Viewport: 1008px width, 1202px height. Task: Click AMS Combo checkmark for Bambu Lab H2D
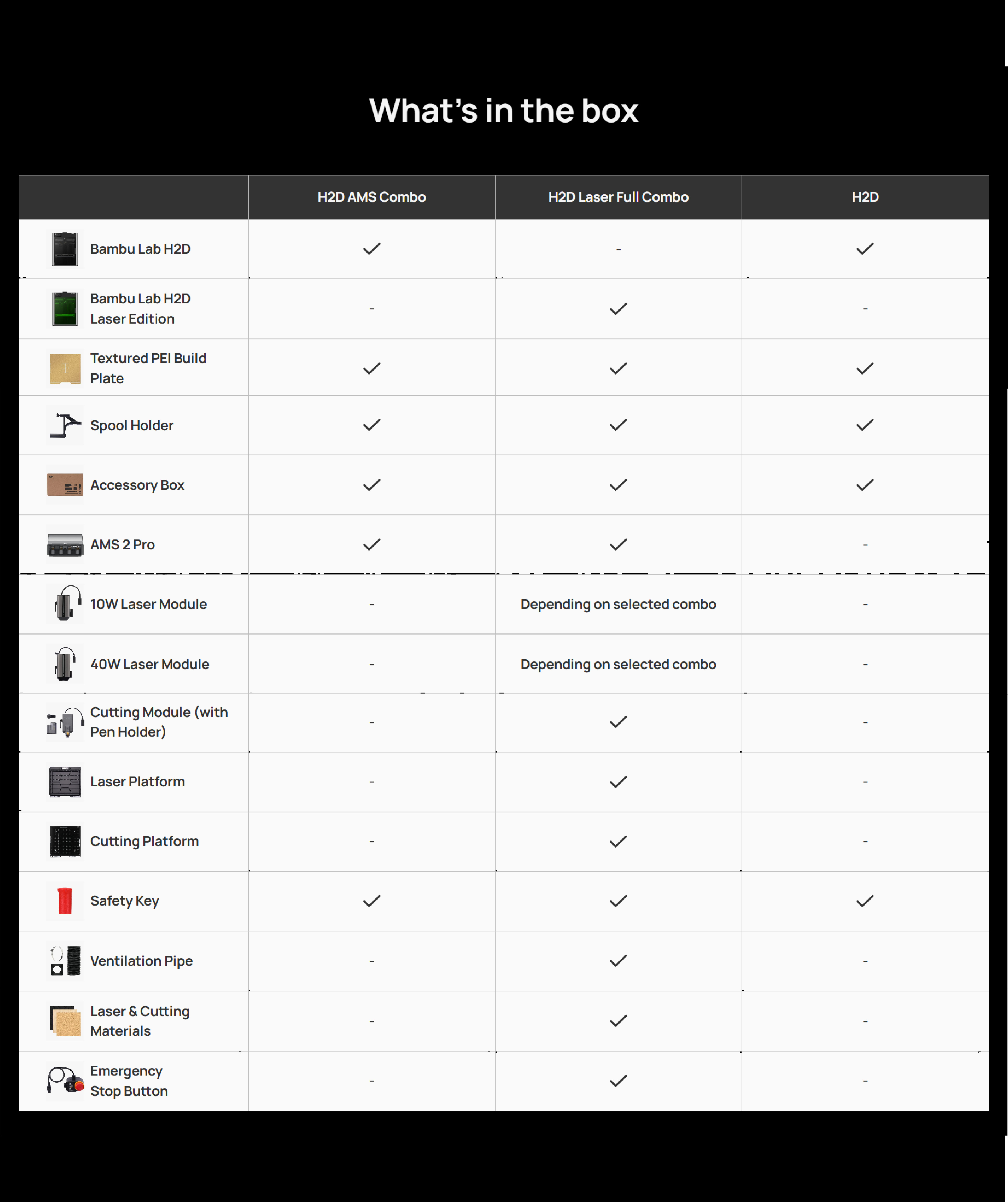[372, 249]
